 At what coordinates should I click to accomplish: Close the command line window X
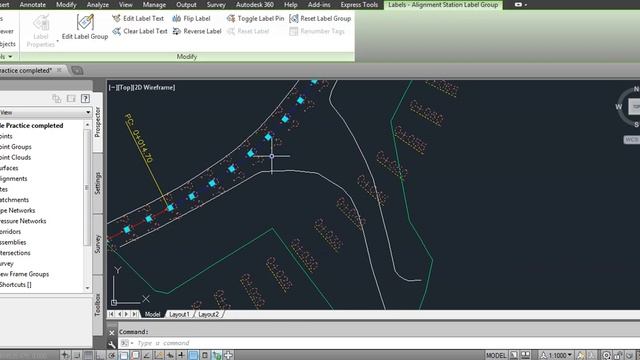pos(112,333)
